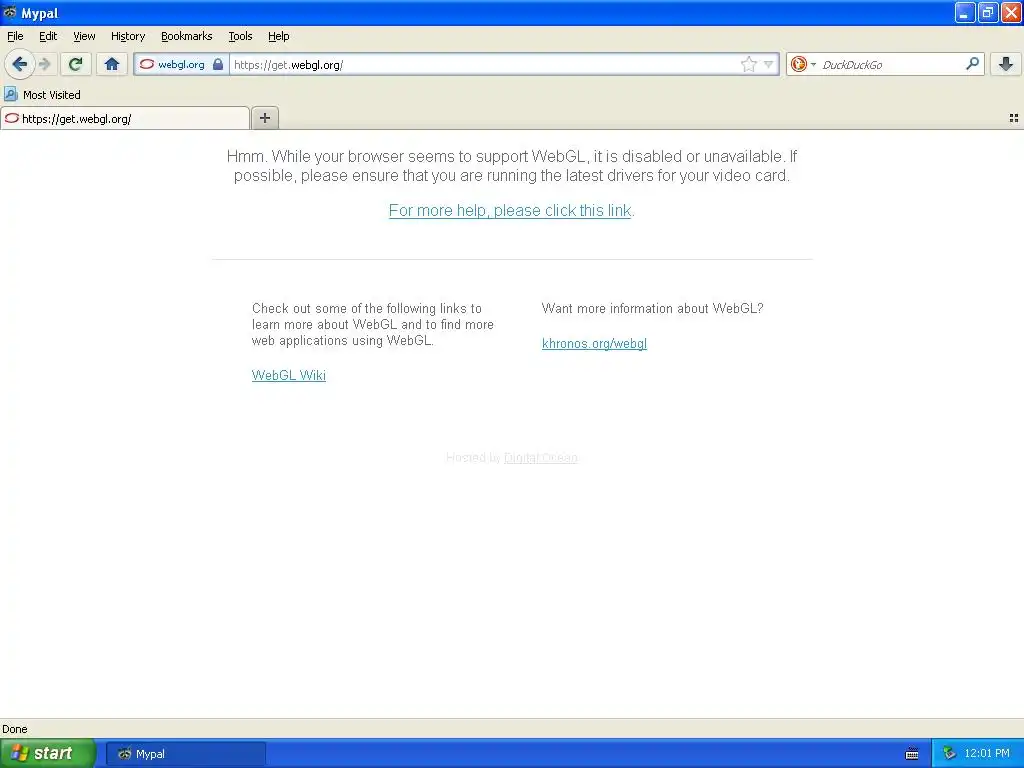
Task: Click the safely remove hardware tray icon
Action: [x=949, y=754]
